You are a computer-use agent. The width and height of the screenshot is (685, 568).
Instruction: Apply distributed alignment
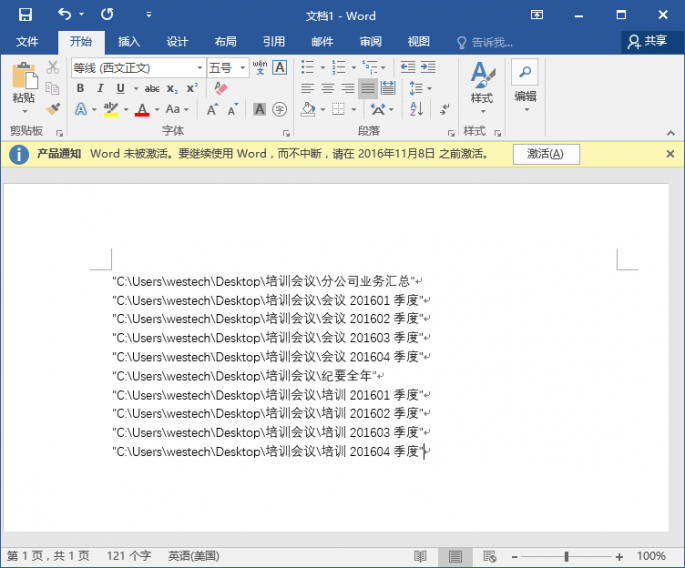(388, 89)
